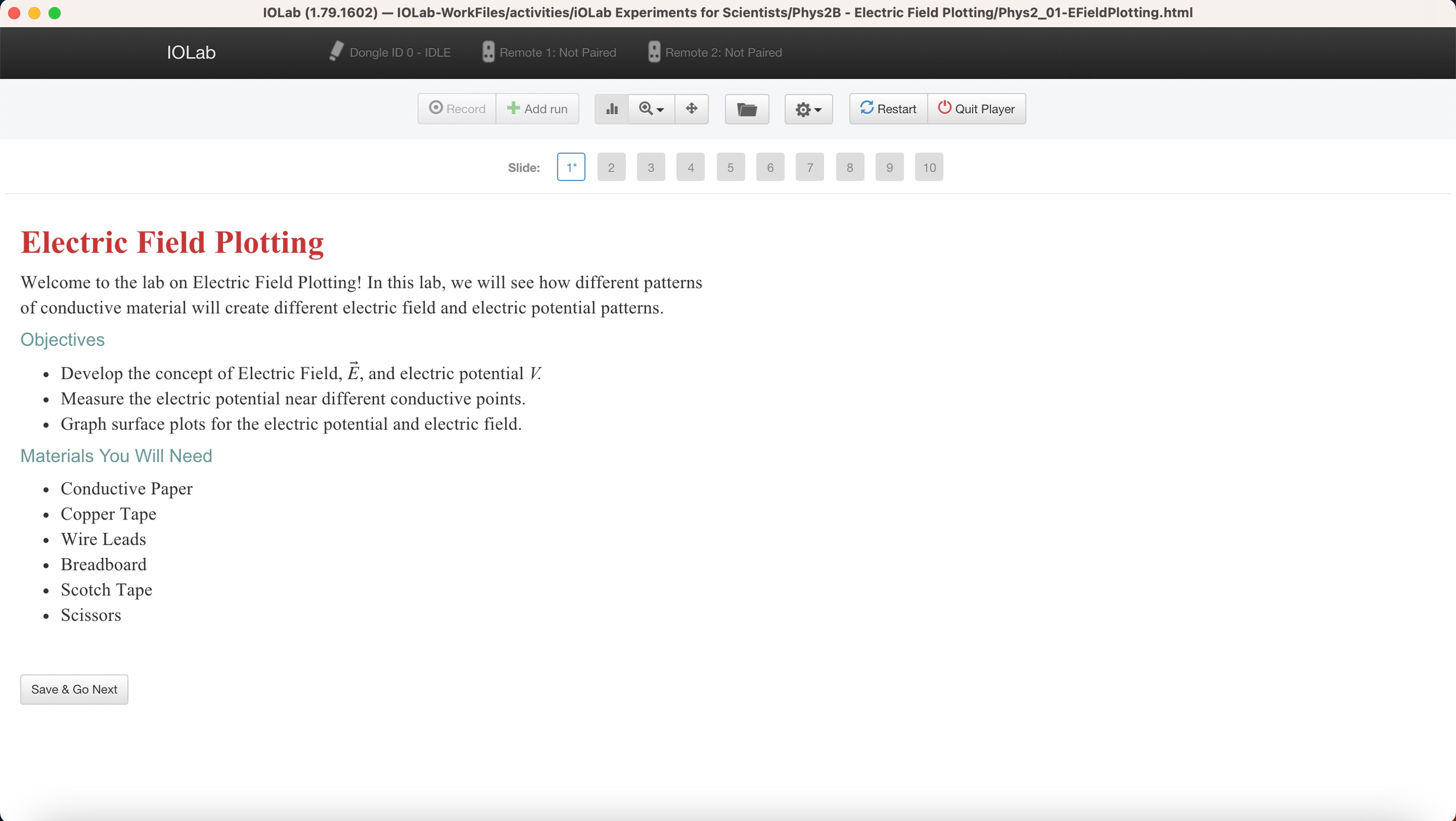Click the green macOS fullscreen button
The width and height of the screenshot is (1456, 821).
(55, 13)
